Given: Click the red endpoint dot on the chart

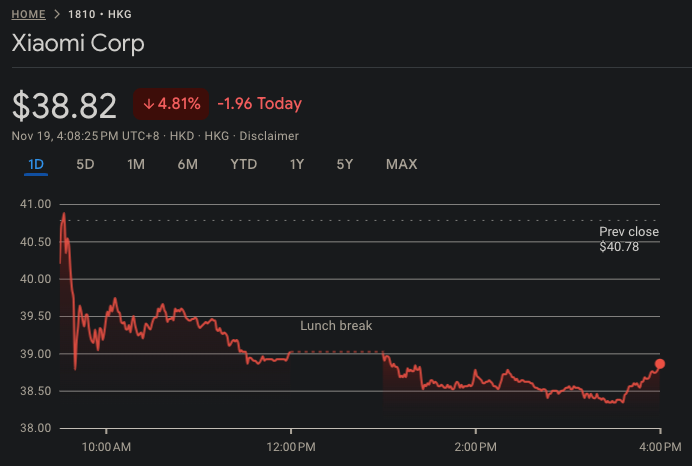Looking at the screenshot, I should (660, 364).
